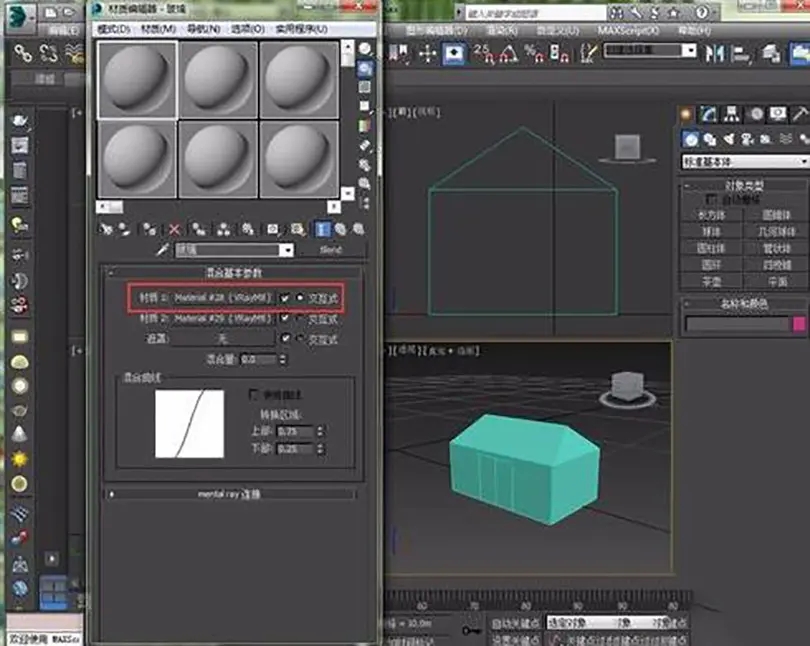Click the teapot render icon in left toolbar
The height and width of the screenshot is (646, 810).
[20, 120]
